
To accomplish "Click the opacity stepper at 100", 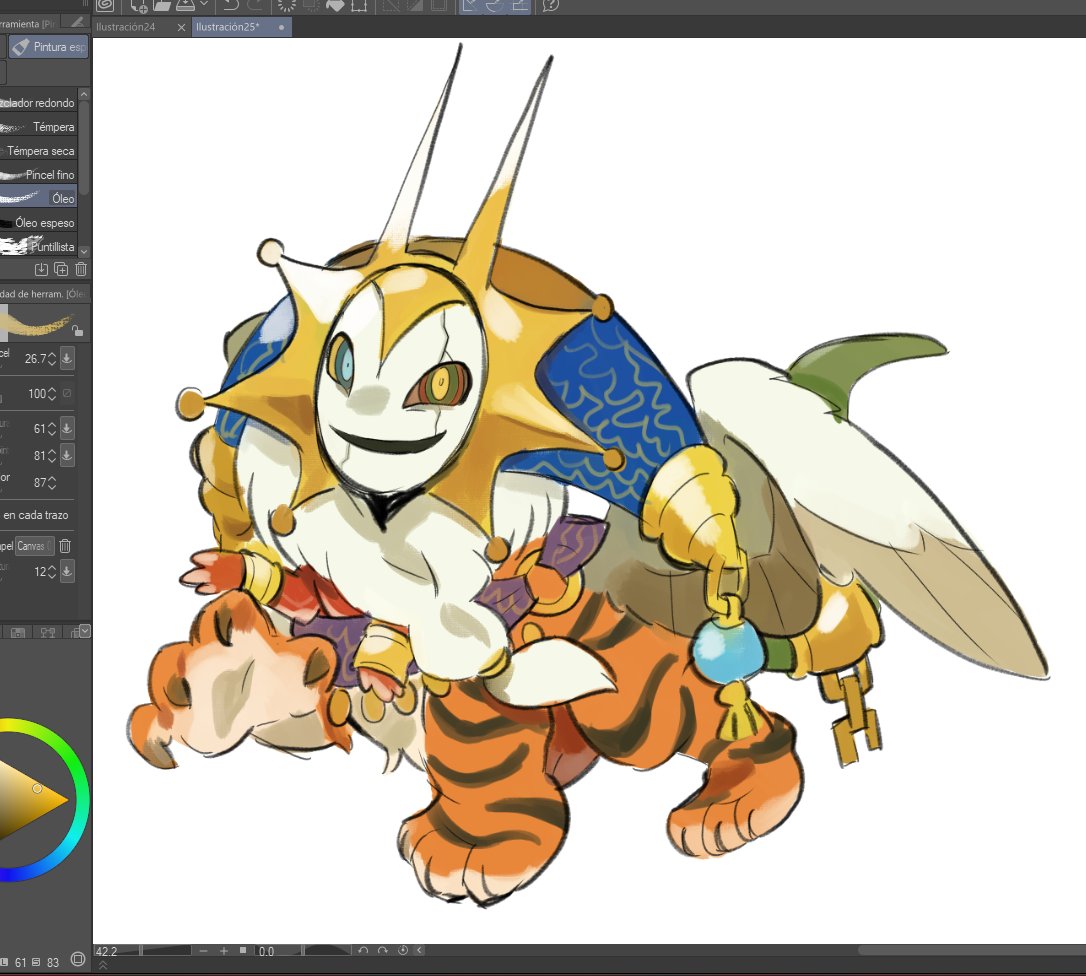I will [x=51, y=393].
